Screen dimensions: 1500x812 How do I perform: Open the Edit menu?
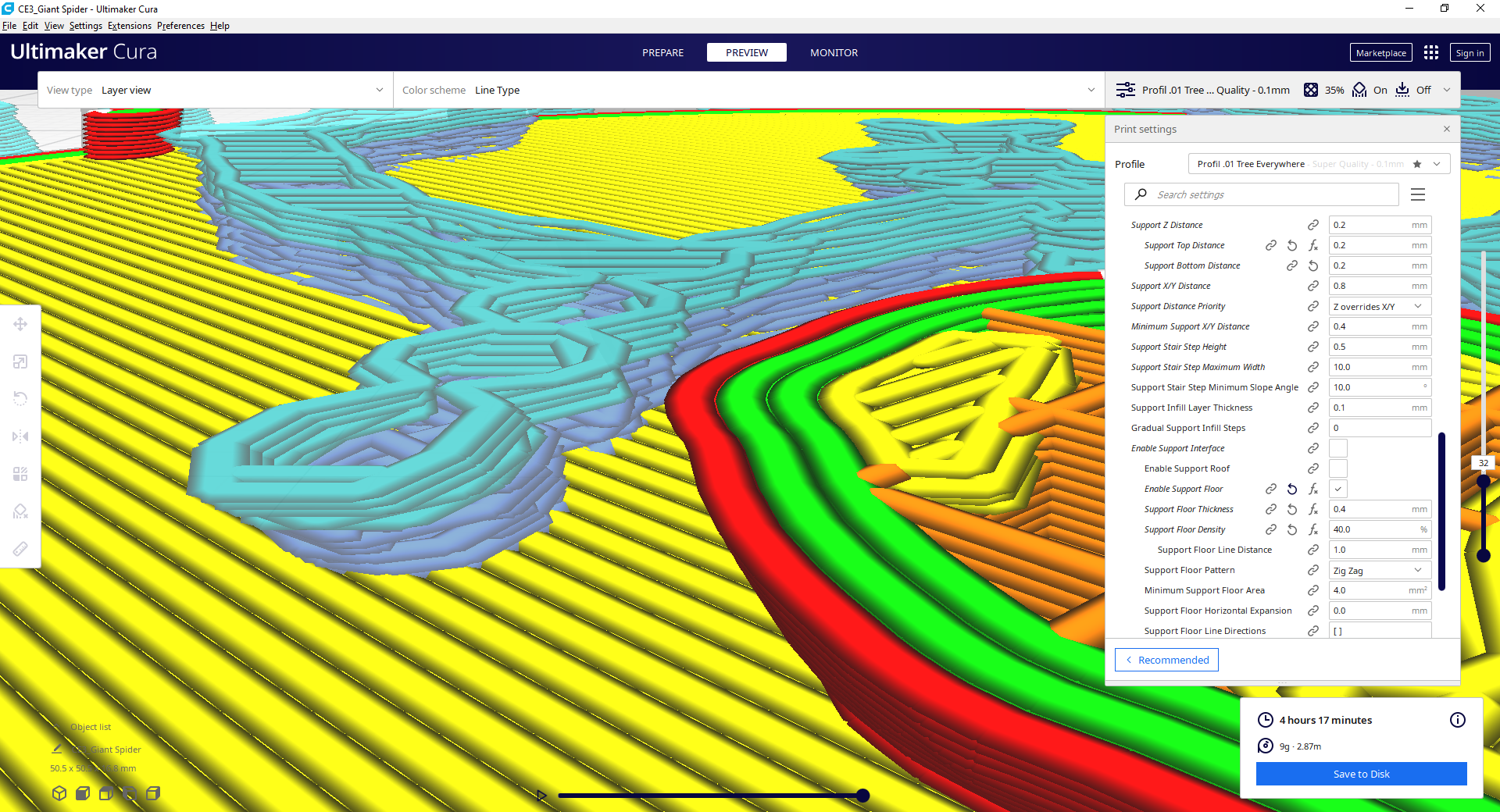tap(30, 26)
